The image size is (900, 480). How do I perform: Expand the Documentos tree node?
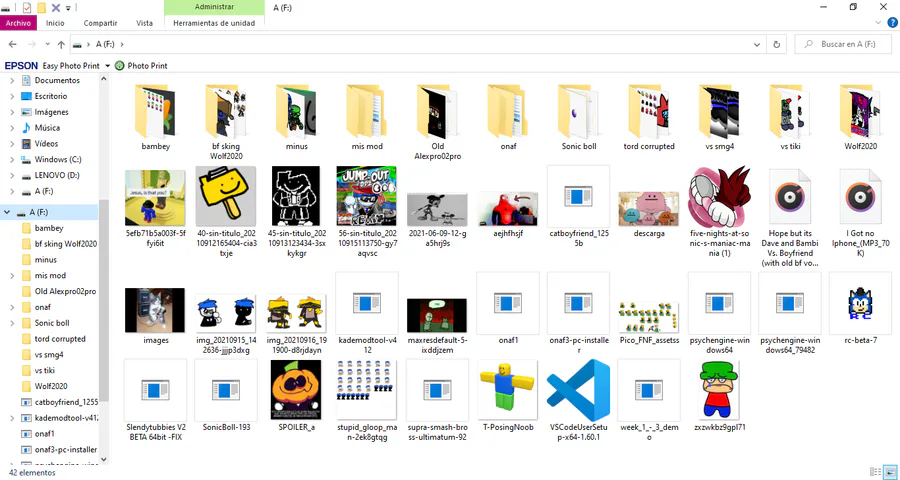point(12,80)
